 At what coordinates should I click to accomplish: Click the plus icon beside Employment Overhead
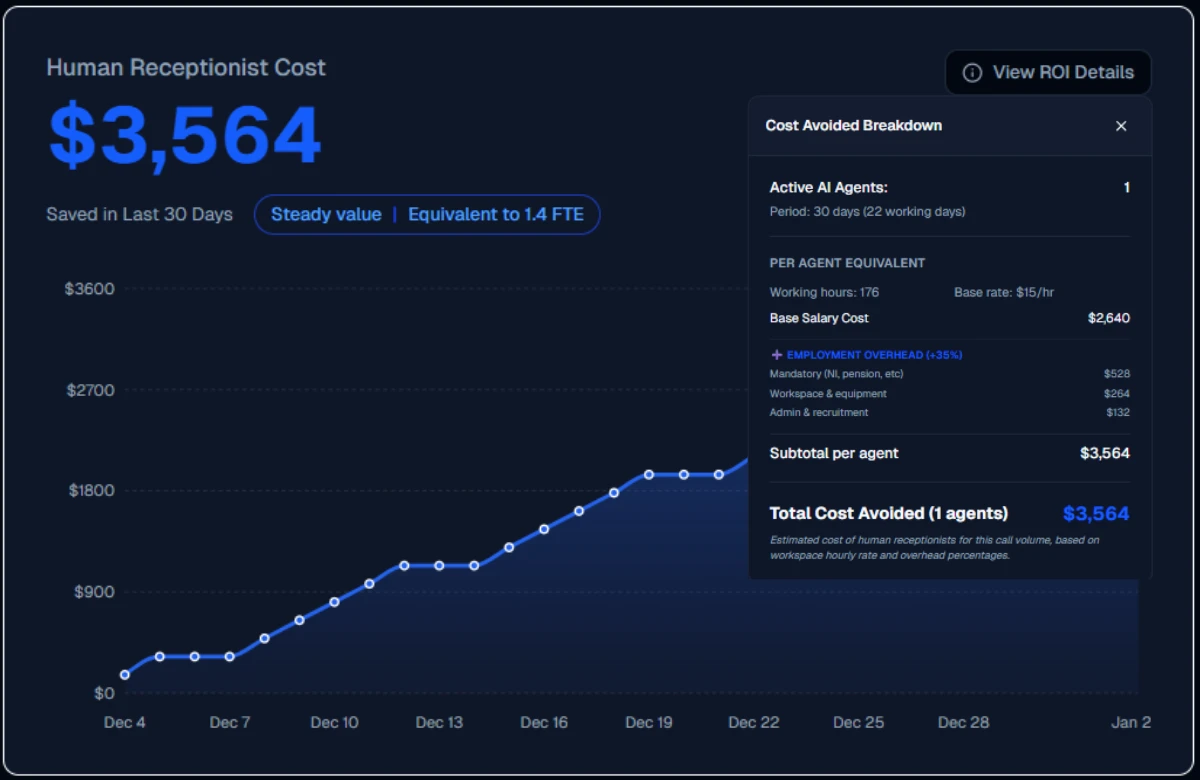[776, 355]
